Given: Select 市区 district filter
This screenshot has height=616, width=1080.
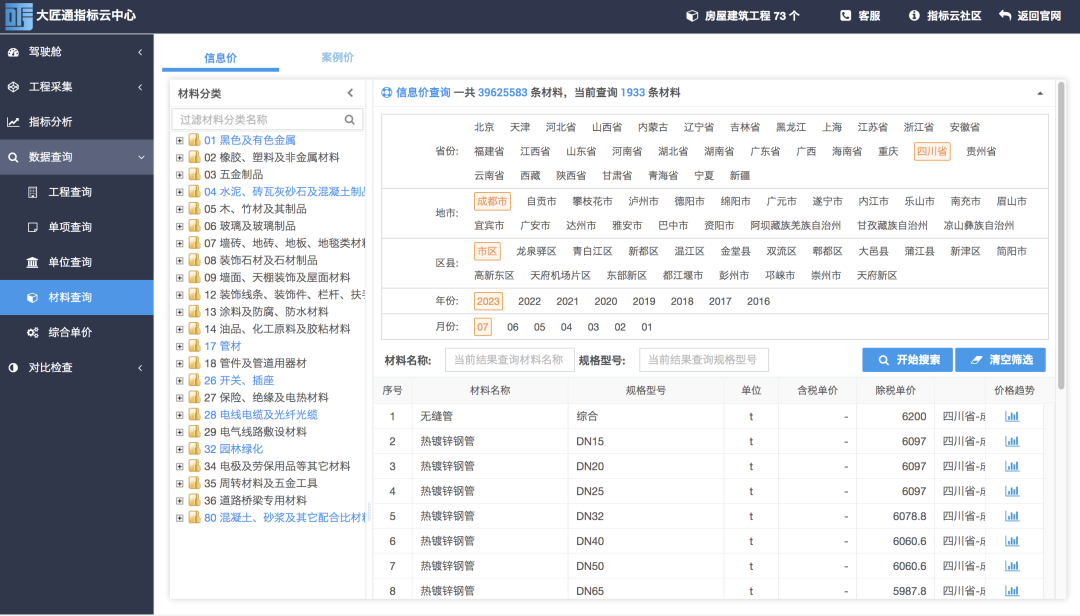Looking at the screenshot, I should click(x=488, y=251).
